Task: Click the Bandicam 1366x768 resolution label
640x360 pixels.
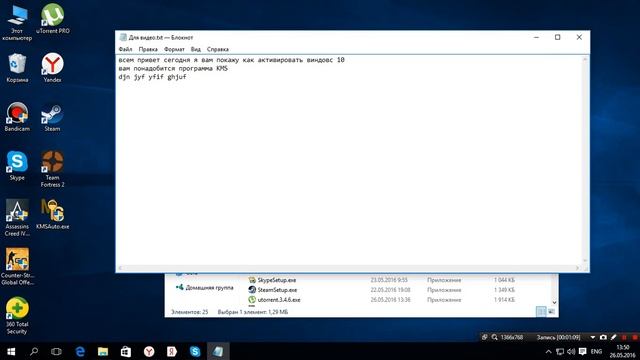Action: pyautogui.click(x=512, y=337)
